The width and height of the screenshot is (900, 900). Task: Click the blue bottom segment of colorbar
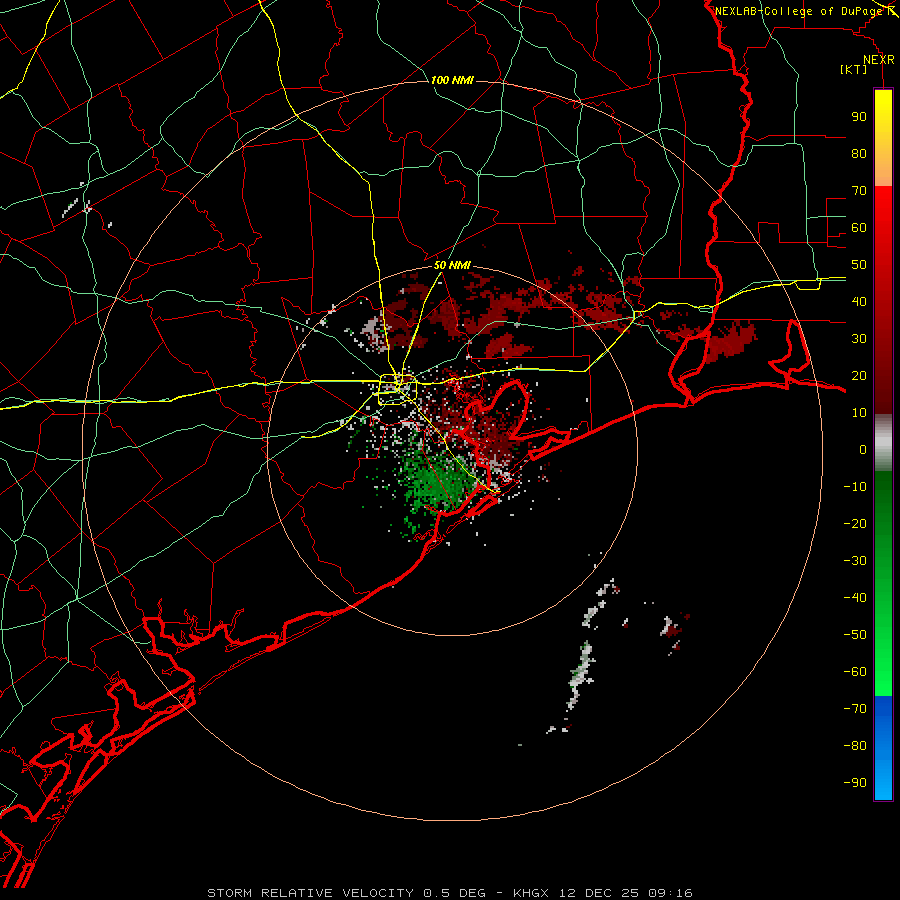883,748
